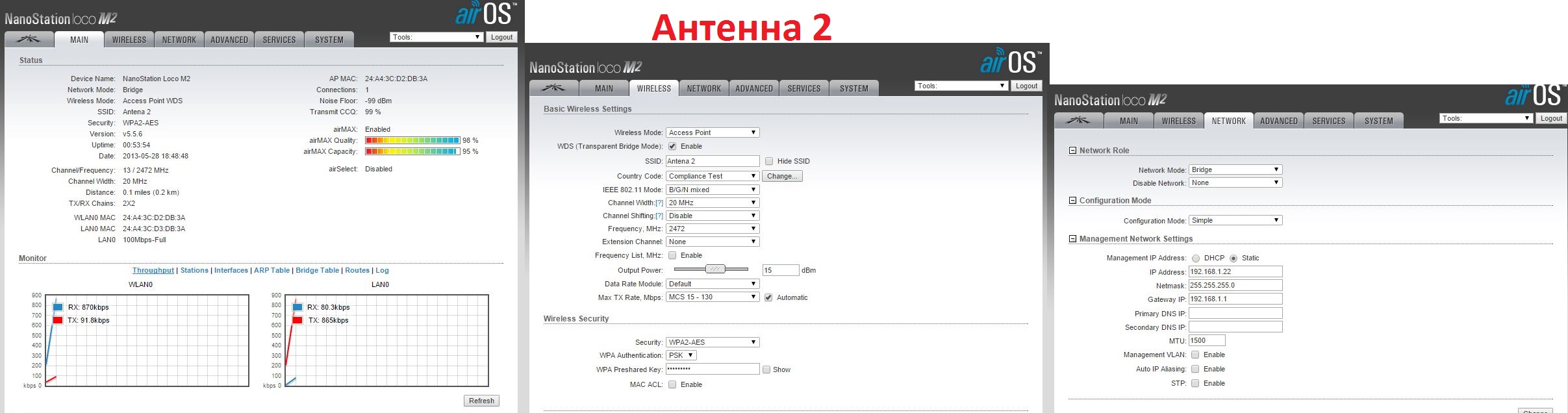Open MAIN tab on Network settings page
Viewport: 1568px width, 413px height.
[x=1129, y=121]
